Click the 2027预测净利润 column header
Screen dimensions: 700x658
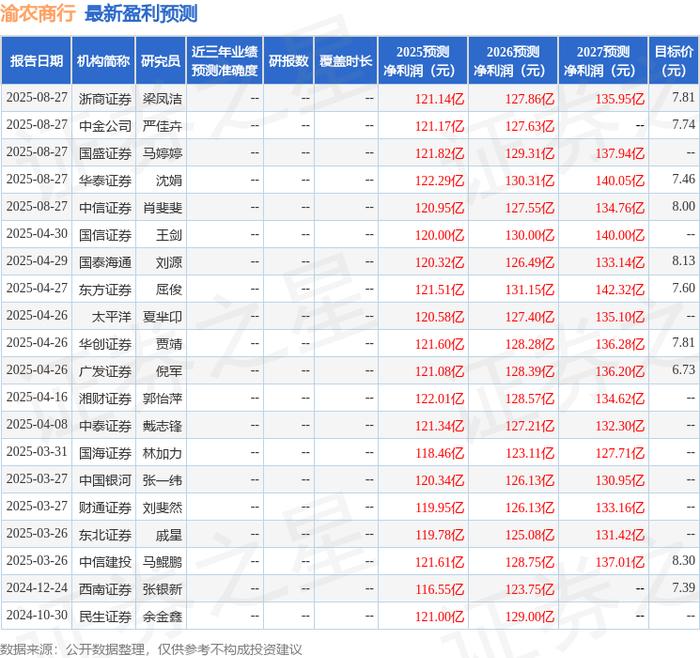click(603, 61)
